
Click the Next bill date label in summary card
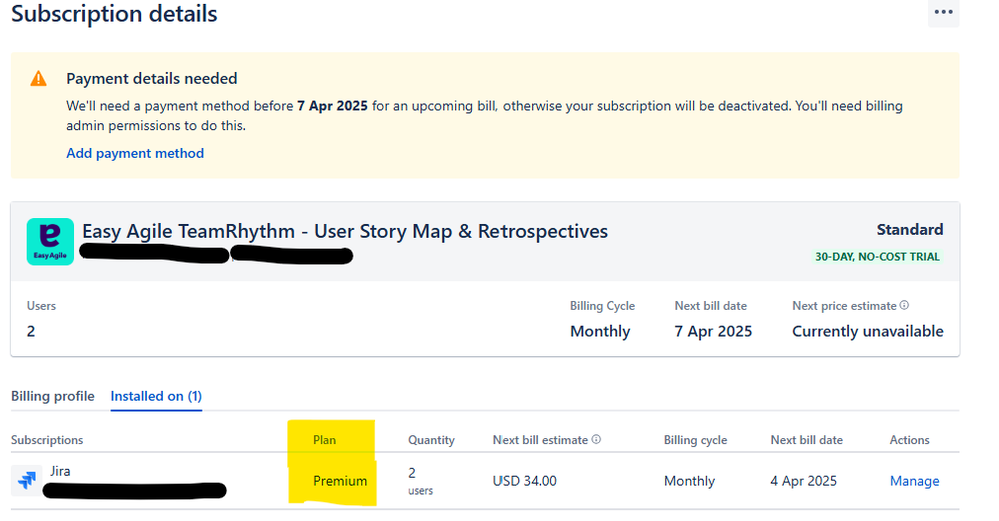coord(710,306)
